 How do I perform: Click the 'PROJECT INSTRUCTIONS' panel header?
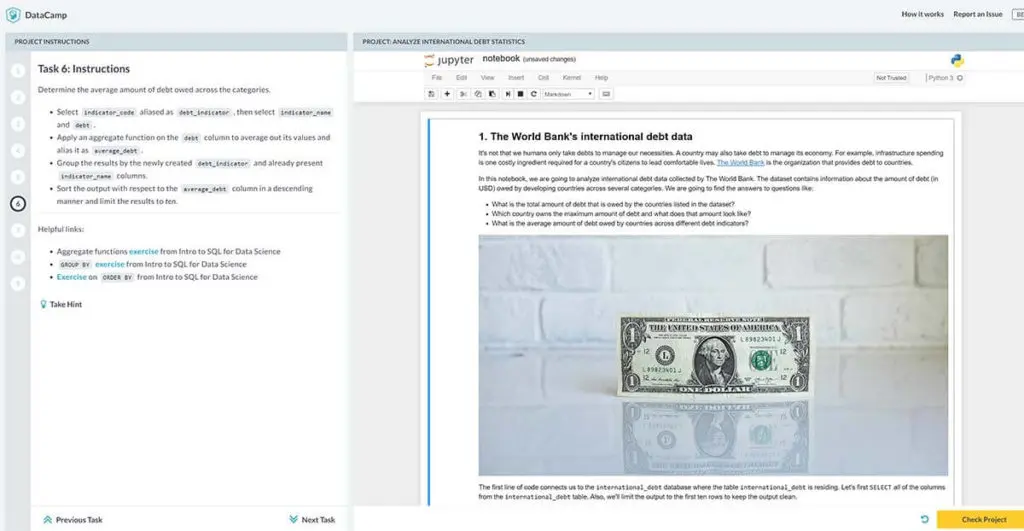pyautogui.click(x=52, y=42)
